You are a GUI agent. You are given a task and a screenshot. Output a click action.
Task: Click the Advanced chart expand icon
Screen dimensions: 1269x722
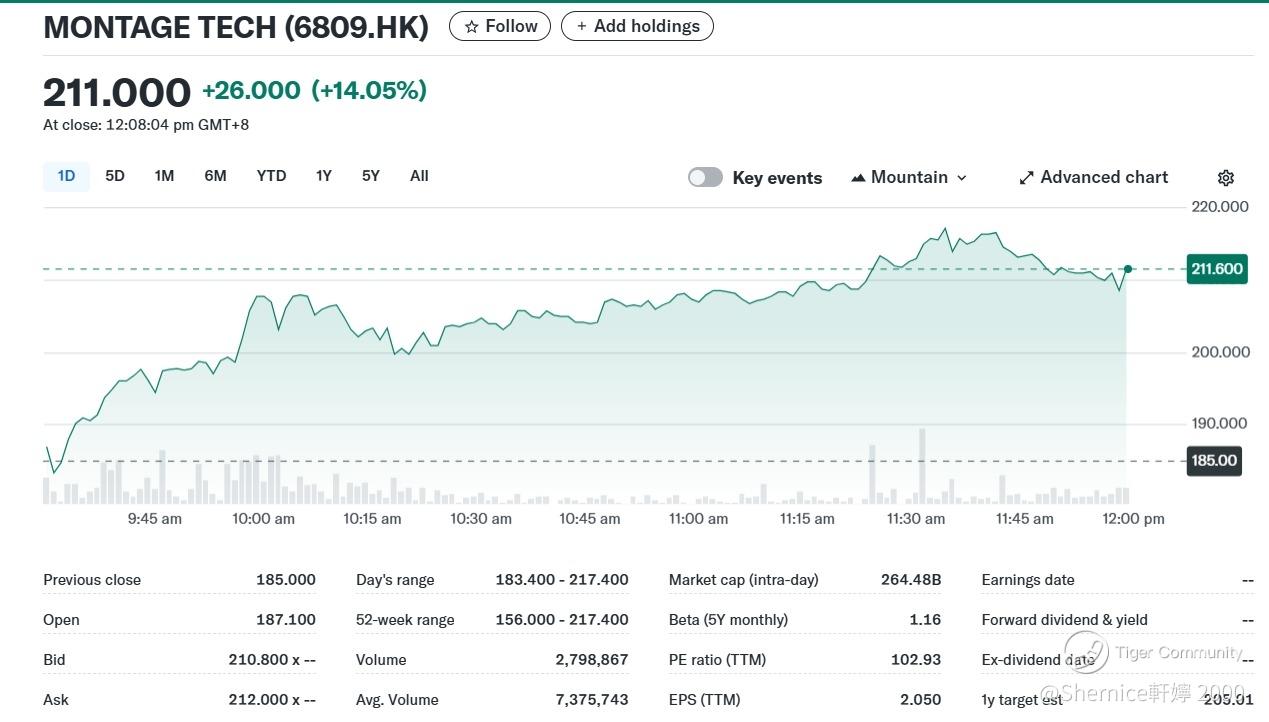pyautogui.click(x=1026, y=178)
